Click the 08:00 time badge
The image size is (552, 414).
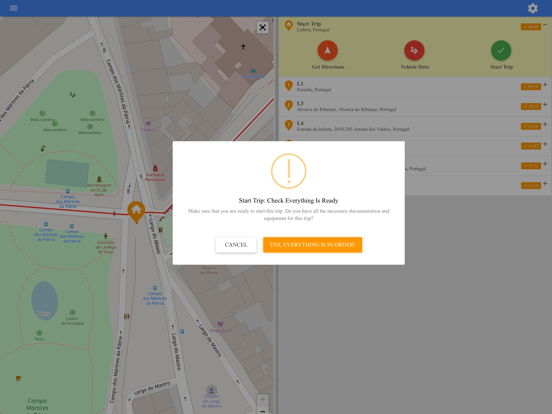531,27
